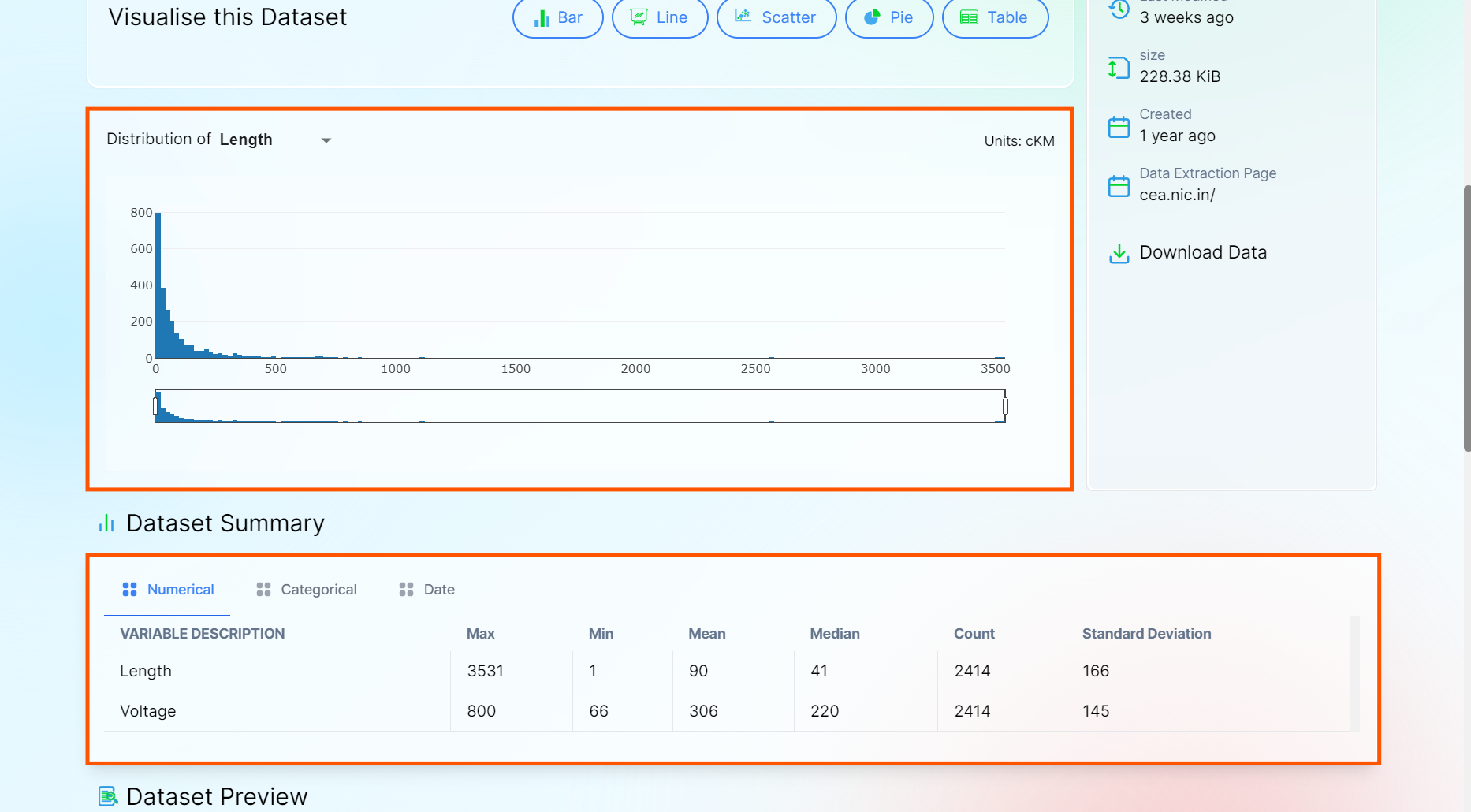Screen dimensions: 1471x812
Task: Click the Dataset Preview icon
Action: [x=108, y=796]
